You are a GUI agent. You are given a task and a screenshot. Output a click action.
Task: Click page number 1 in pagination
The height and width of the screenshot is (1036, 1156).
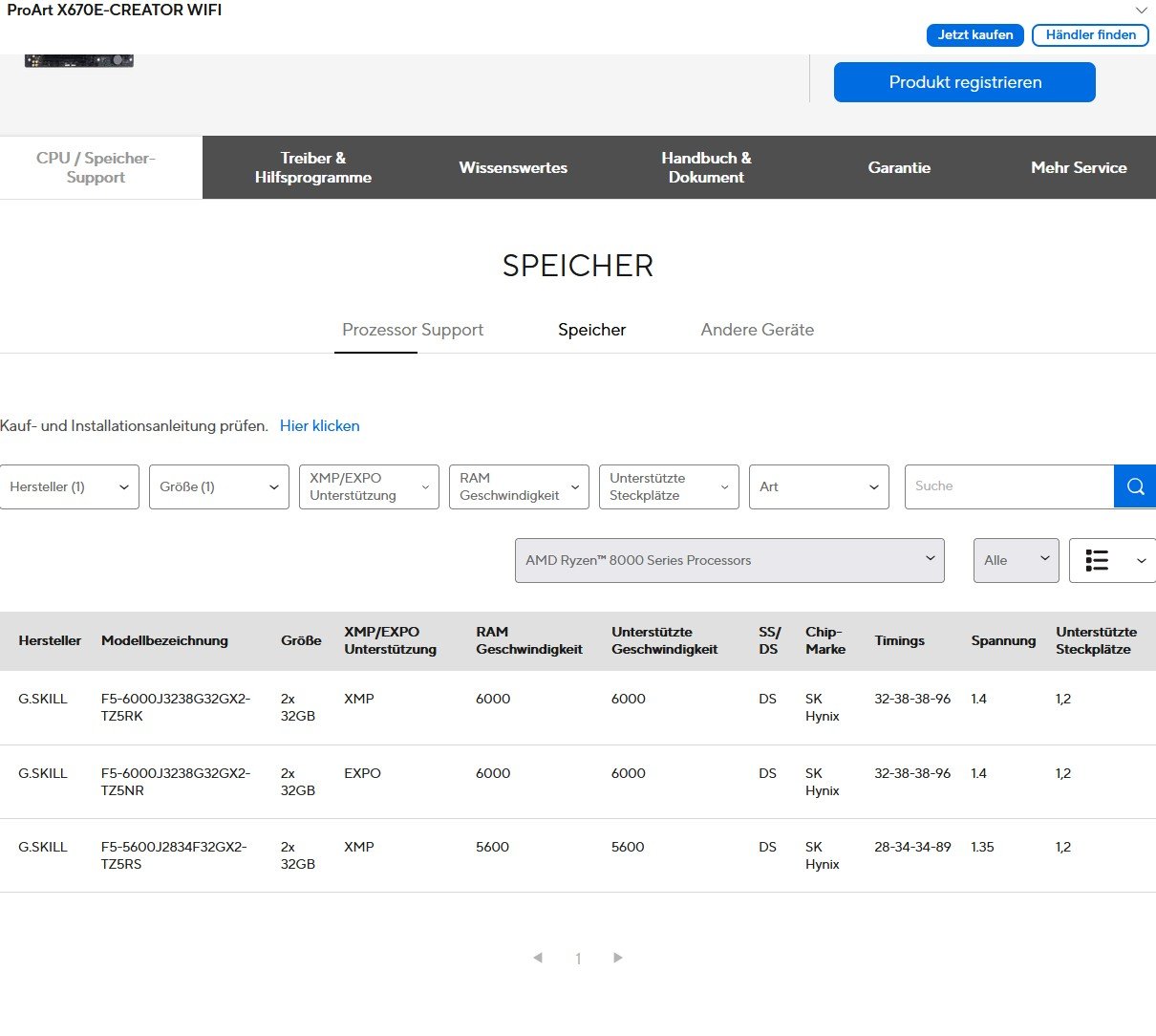point(578,959)
